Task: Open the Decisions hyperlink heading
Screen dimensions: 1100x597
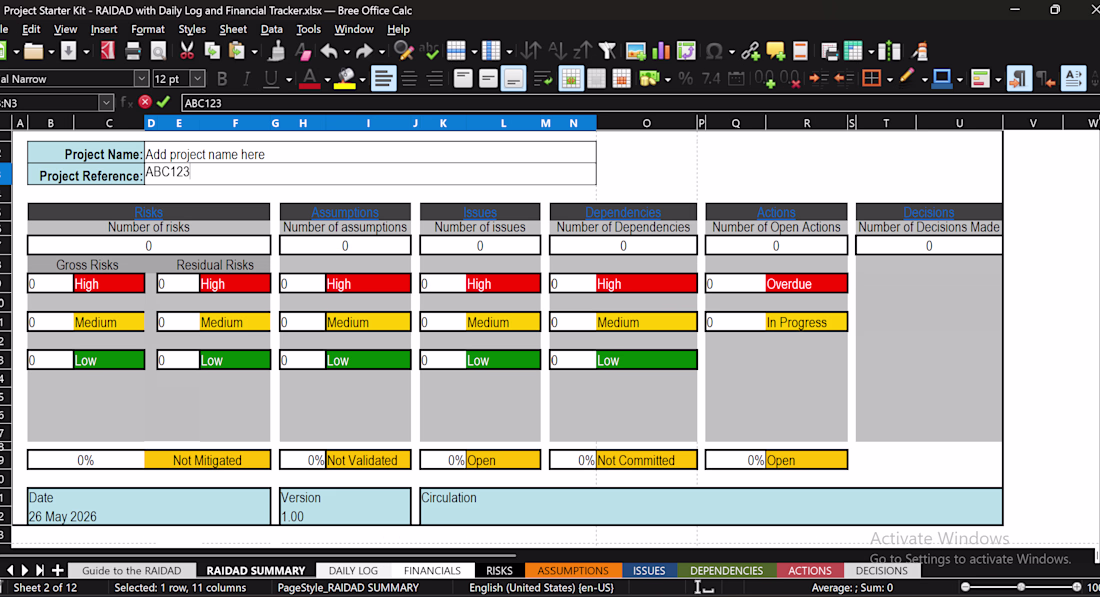Action: click(x=929, y=212)
